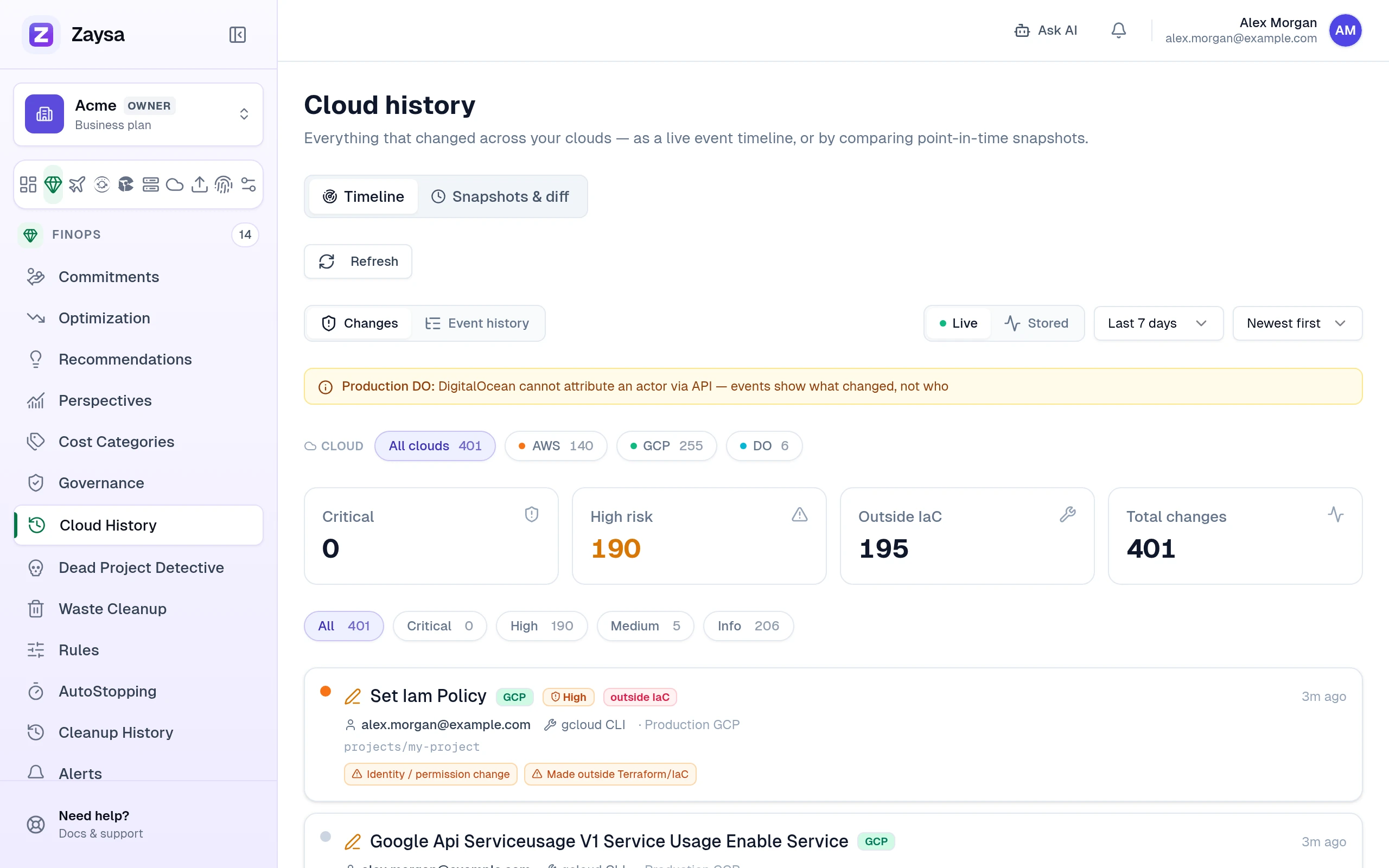This screenshot has width=1389, height=868.
Task: Click the Acme organization building icon
Action: pos(44,114)
